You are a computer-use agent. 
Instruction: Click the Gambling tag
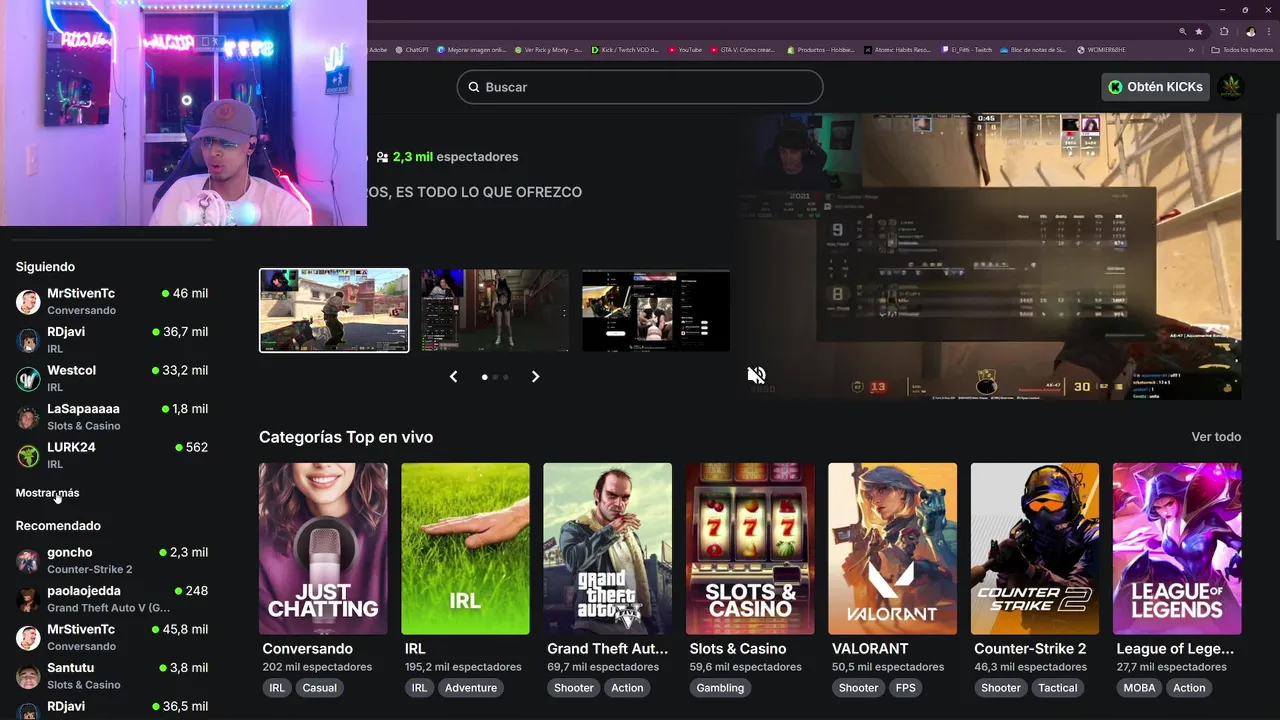tap(720, 688)
